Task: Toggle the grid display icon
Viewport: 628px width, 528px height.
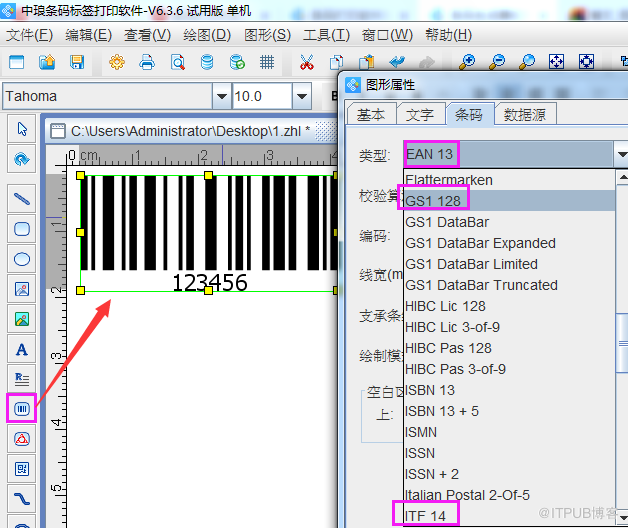Action: [x=267, y=62]
